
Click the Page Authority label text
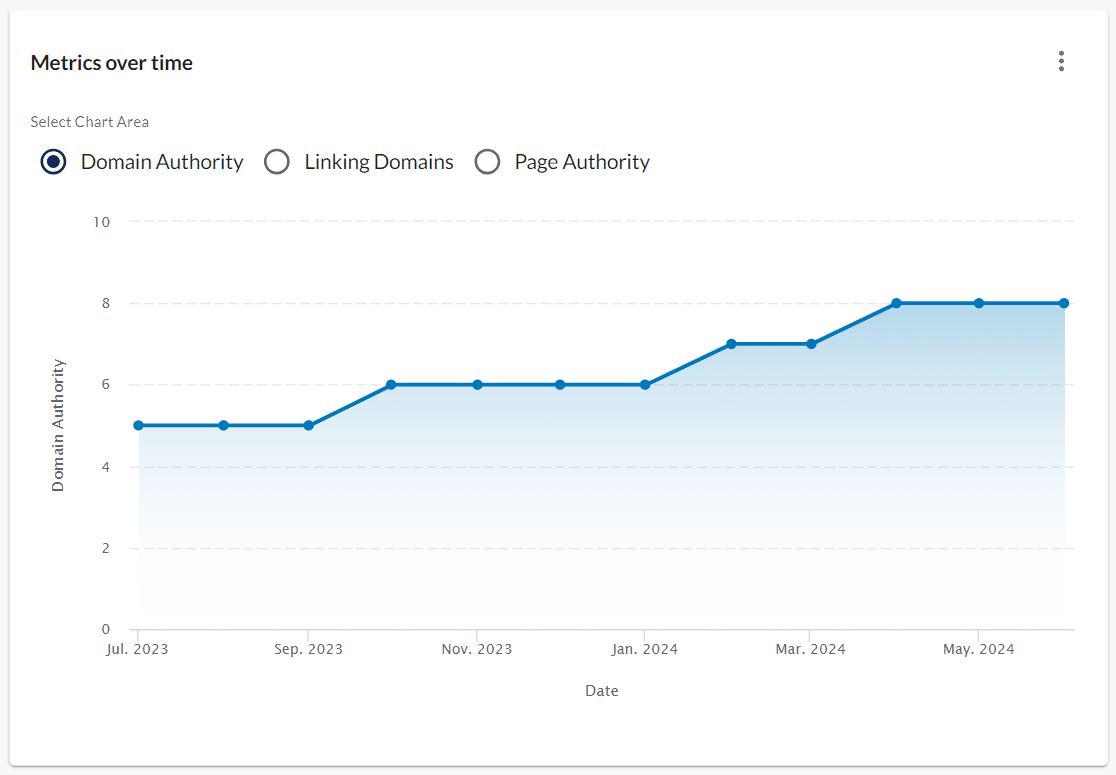click(581, 161)
